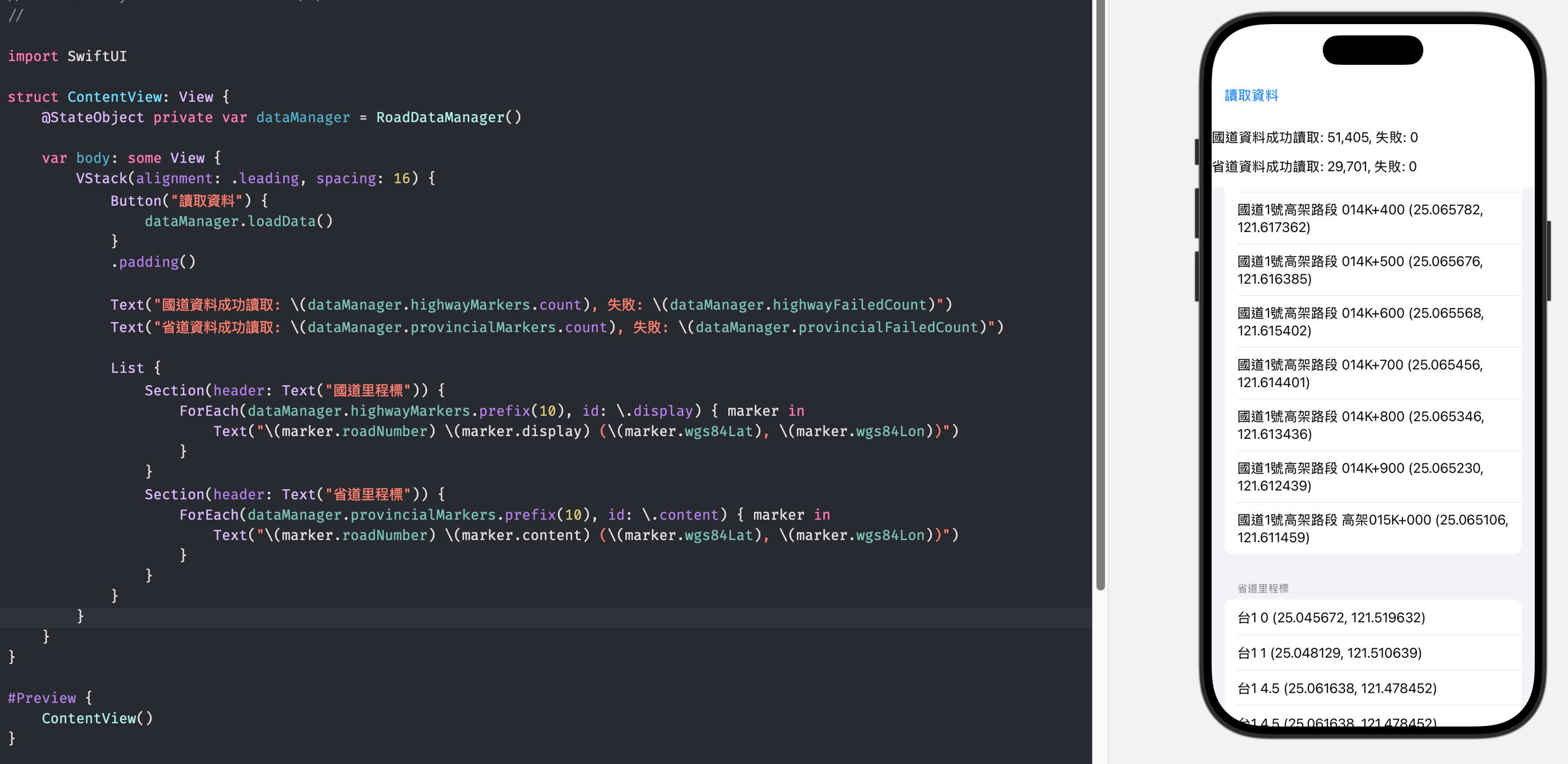Select the 高架015K+000 marker row
1568x764 pixels.
(x=1372, y=528)
